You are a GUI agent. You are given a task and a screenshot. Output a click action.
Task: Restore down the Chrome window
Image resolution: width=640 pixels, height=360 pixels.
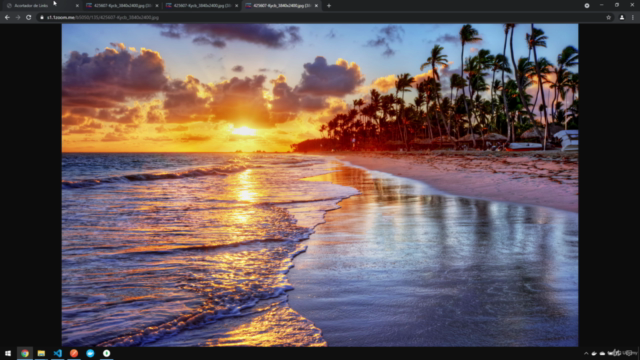[617, 5]
